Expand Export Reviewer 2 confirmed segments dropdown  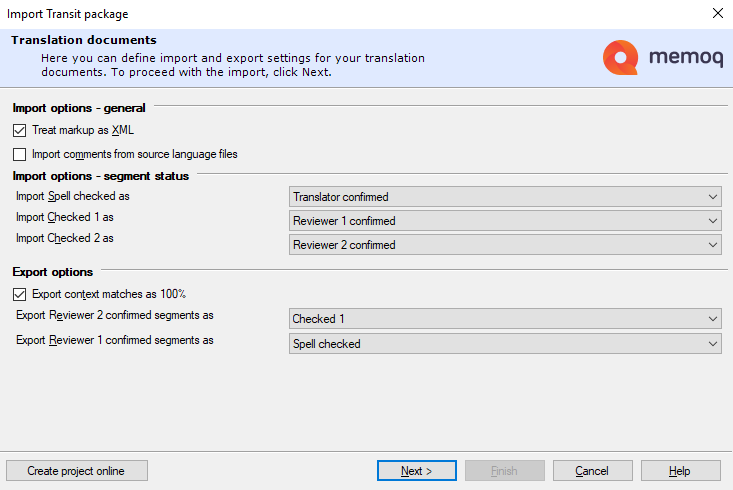coord(505,319)
